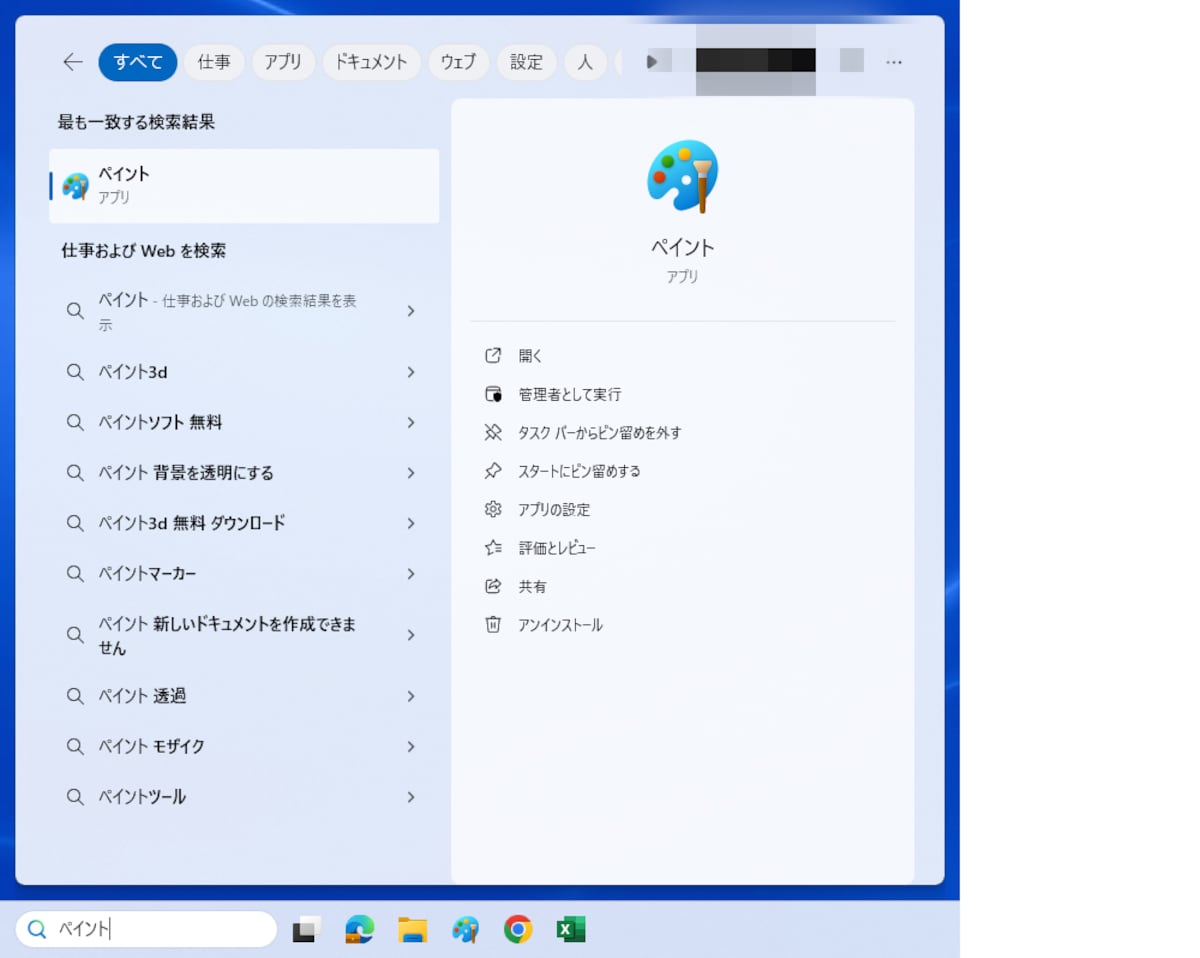Click タスク バーからピン留めを外す

coord(599,433)
